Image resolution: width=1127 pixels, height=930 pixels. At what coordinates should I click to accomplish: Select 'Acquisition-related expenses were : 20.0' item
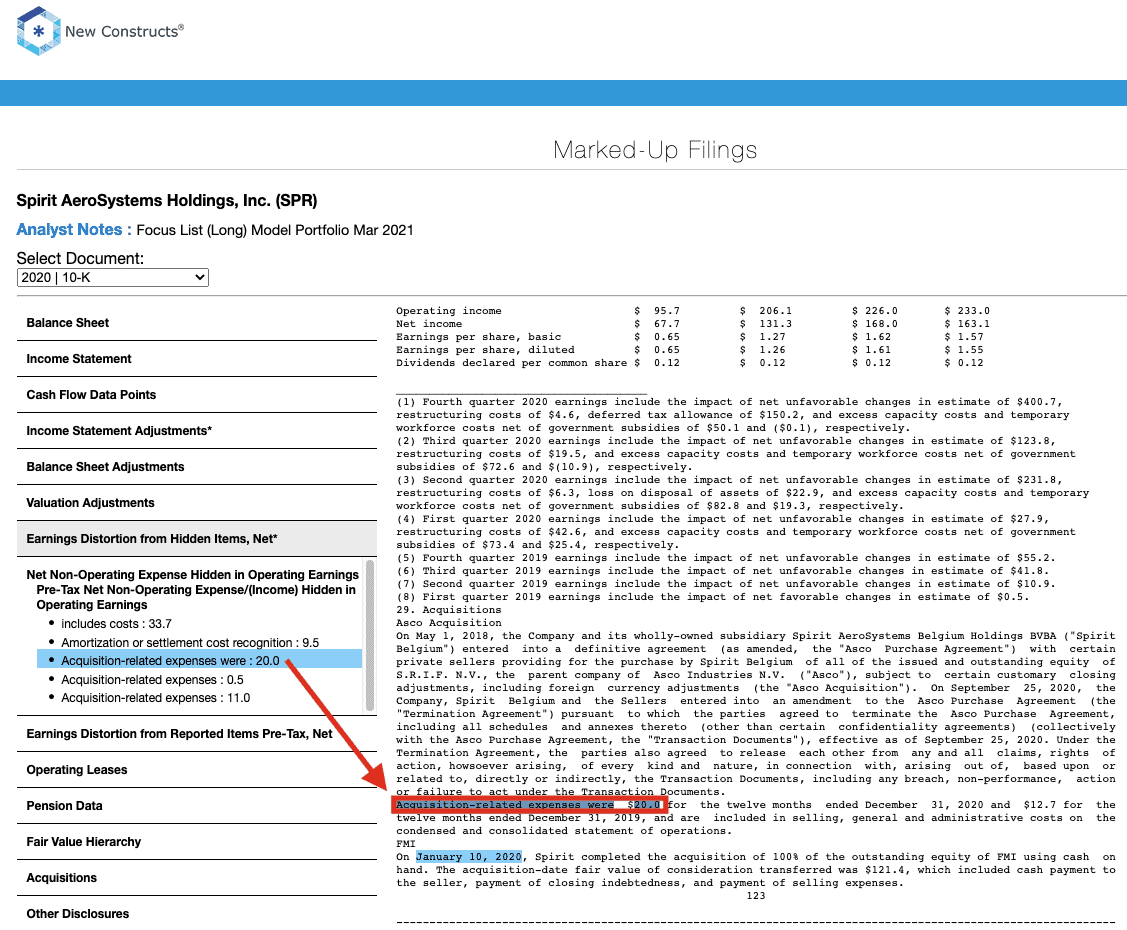point(199,660)
